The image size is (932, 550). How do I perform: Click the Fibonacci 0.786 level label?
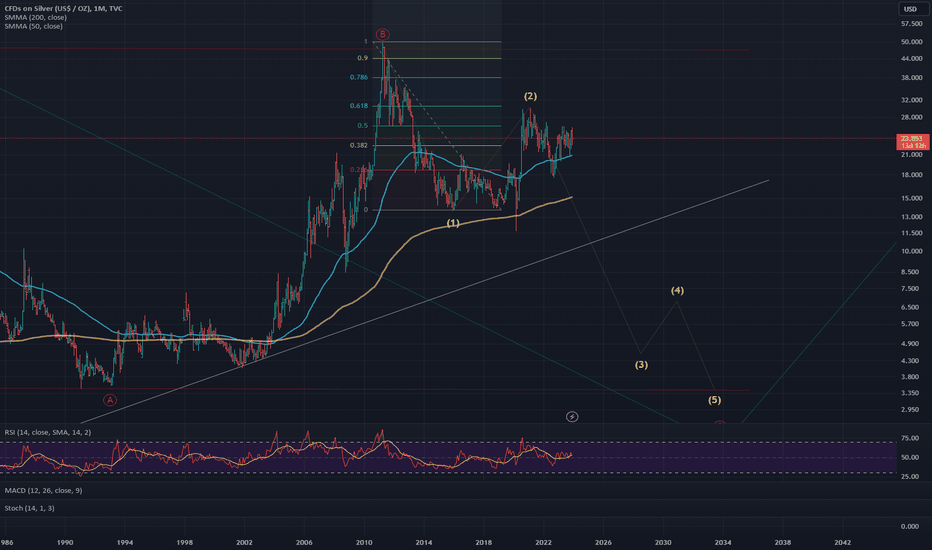[358, 77]
